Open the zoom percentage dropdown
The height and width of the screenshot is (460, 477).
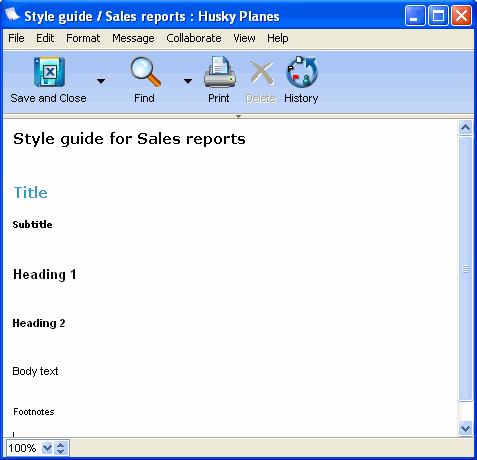(47, 448)
